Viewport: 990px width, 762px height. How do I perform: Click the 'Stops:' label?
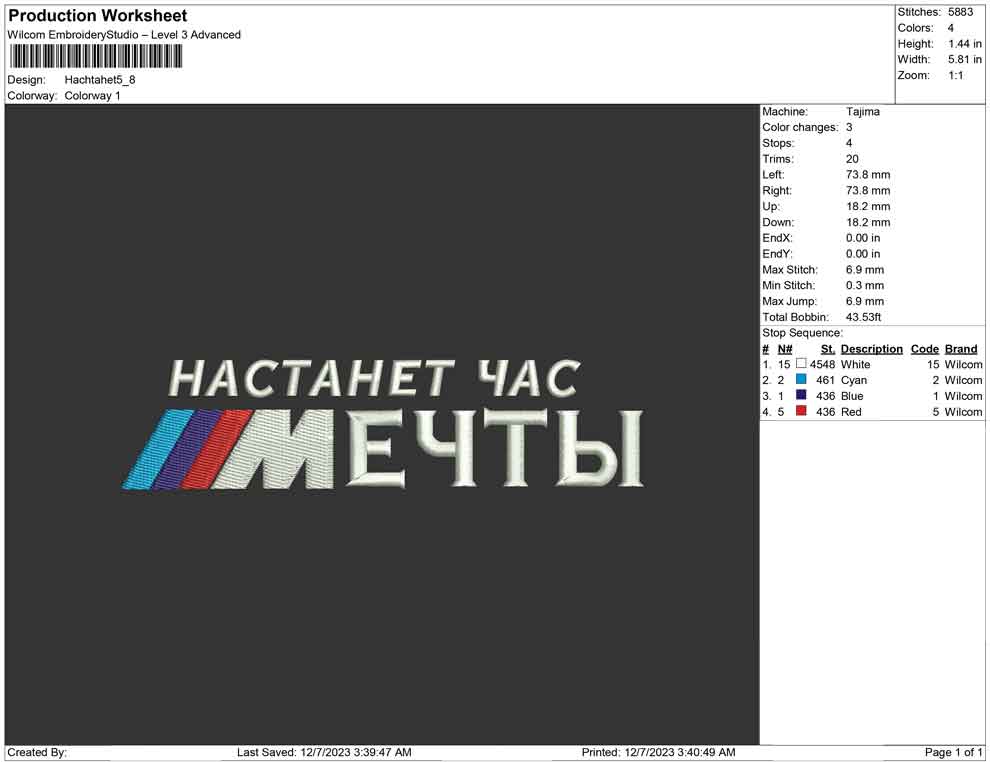click(x=778, y=143)
